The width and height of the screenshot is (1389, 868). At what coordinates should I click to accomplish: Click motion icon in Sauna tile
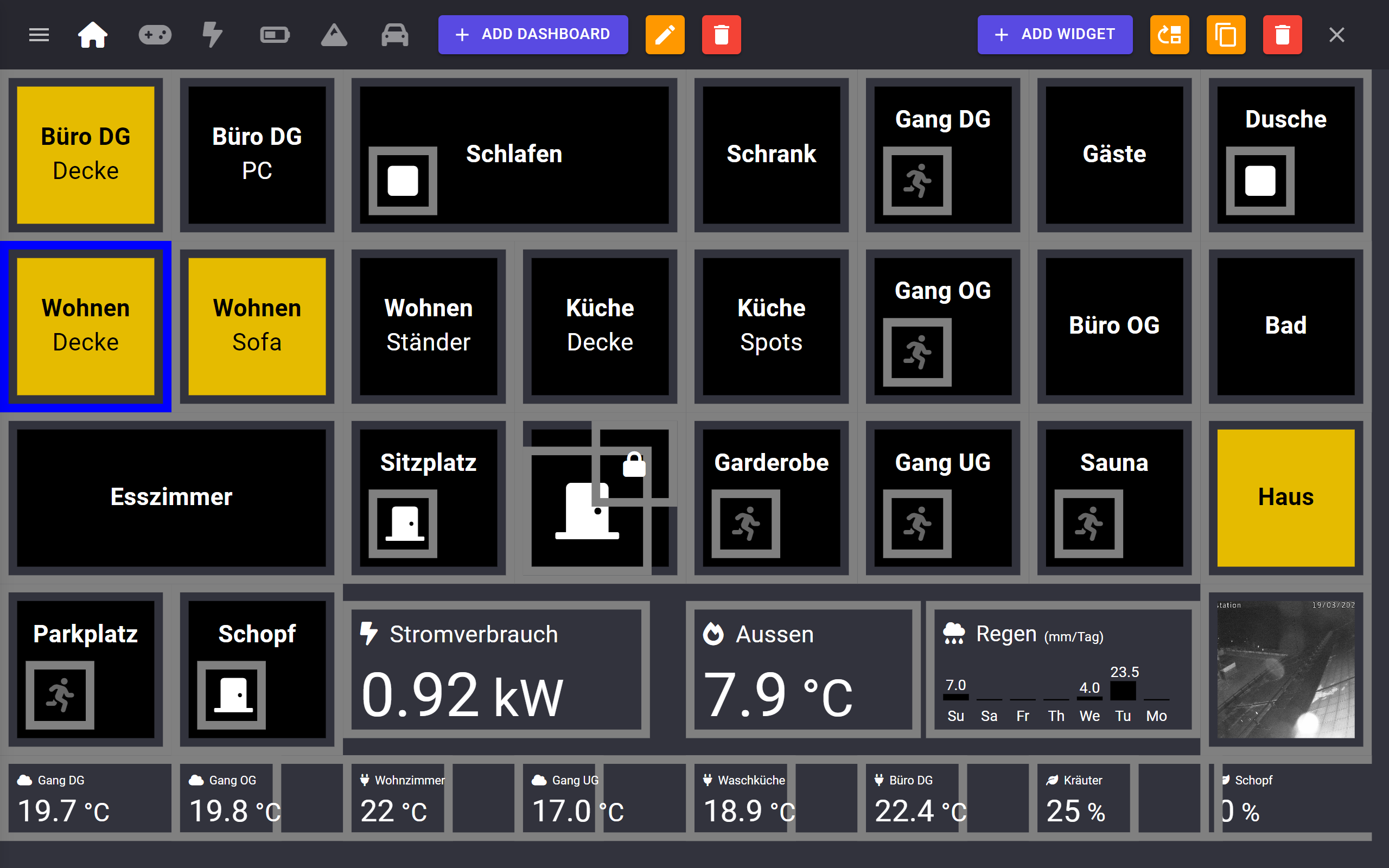[1089, 524]
